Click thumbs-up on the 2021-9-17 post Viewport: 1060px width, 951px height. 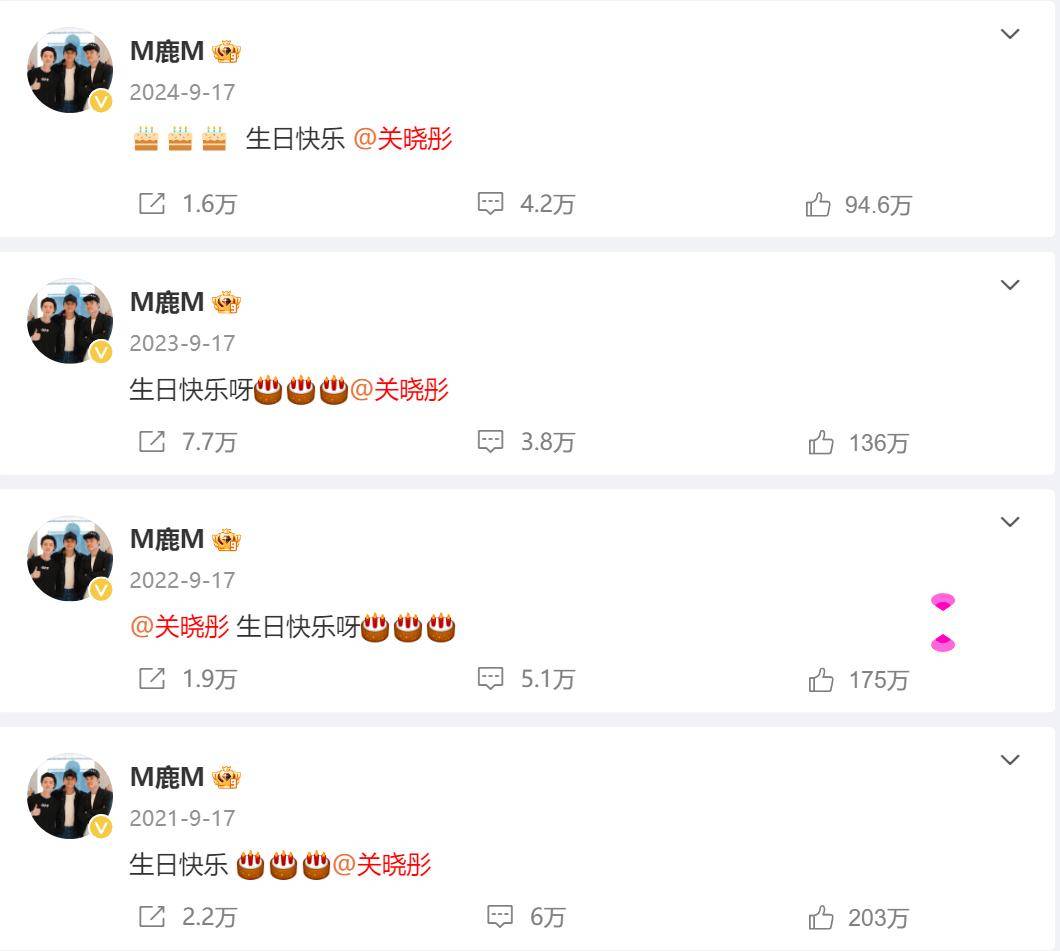pyautogui.click(x=821, y=918)
